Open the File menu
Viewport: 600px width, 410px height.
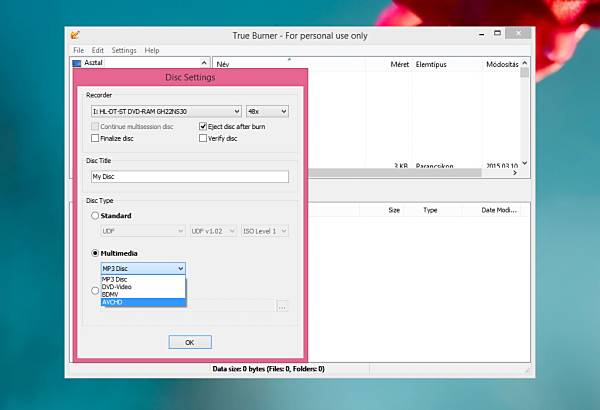pos(78,51)
